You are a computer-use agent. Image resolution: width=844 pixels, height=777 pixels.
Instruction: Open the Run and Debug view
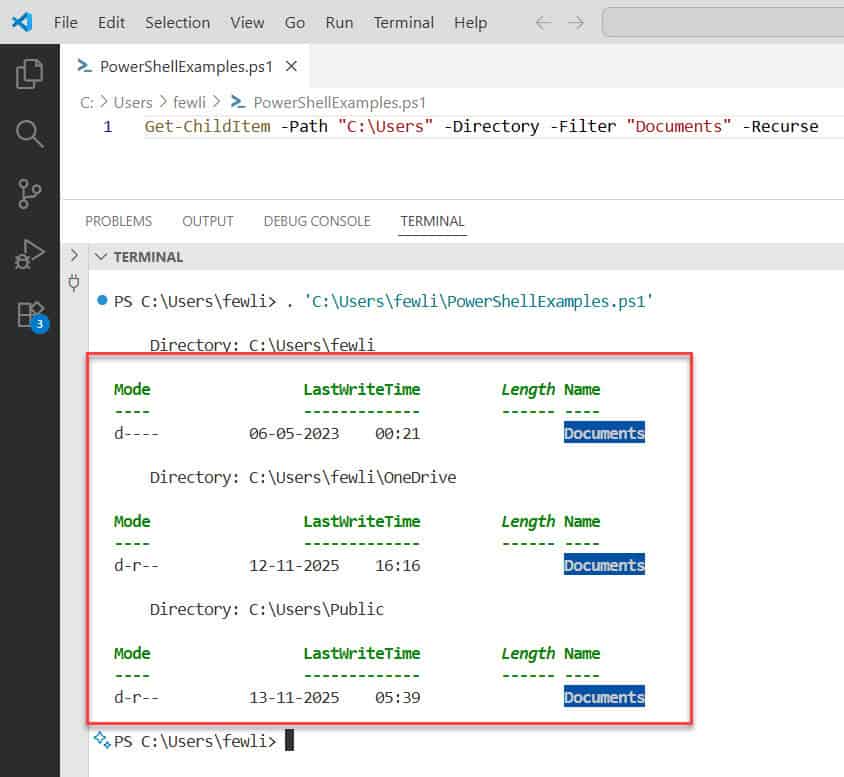pos(29,252)
